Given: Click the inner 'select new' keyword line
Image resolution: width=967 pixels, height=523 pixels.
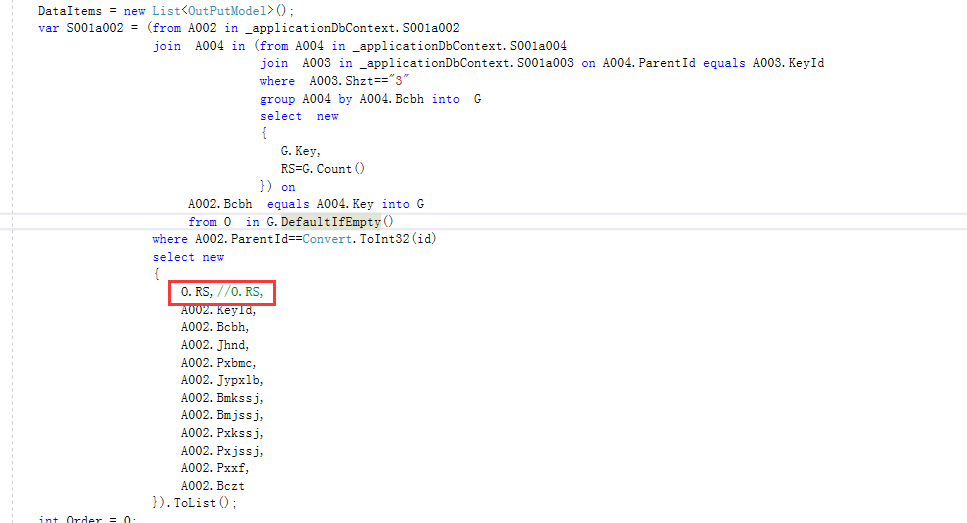Looking at the screenshot, I should point(299,116).
